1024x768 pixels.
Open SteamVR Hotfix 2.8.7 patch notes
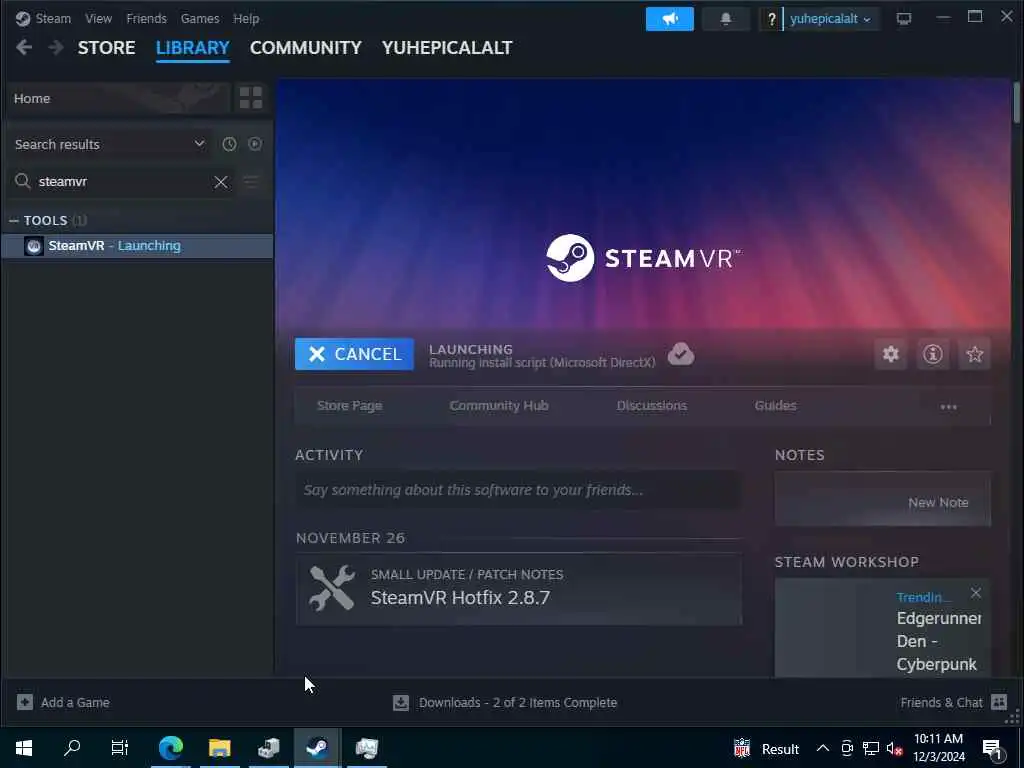[x=519, y=588]
